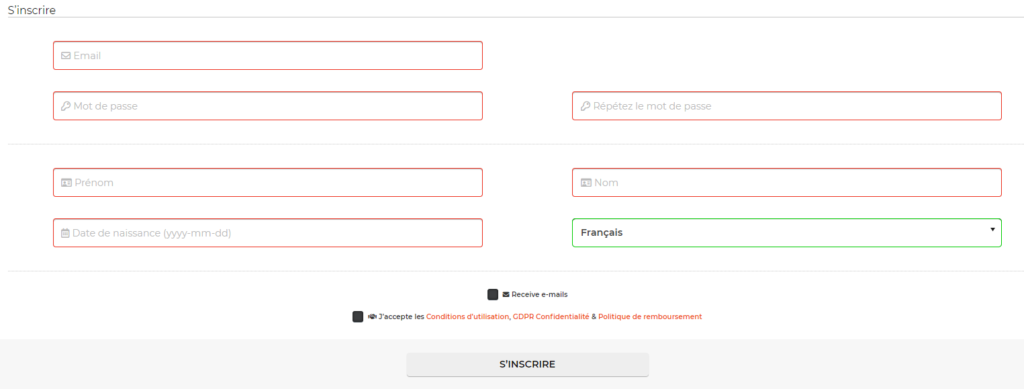Image resolution: width=1024 pixels, height=389 pixels.
Task: Focus the Prénom input field
Action: (268, 183)
